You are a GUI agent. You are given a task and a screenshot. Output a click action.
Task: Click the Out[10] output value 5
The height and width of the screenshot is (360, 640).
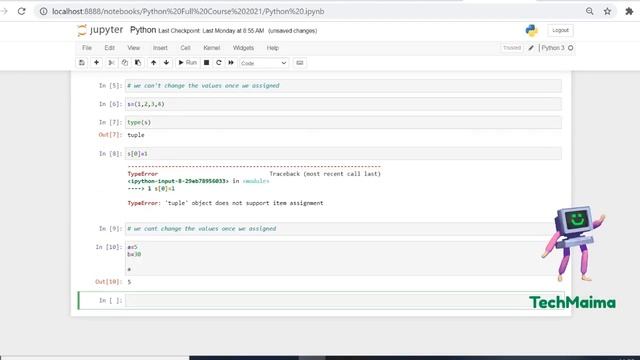coord(129,282)
